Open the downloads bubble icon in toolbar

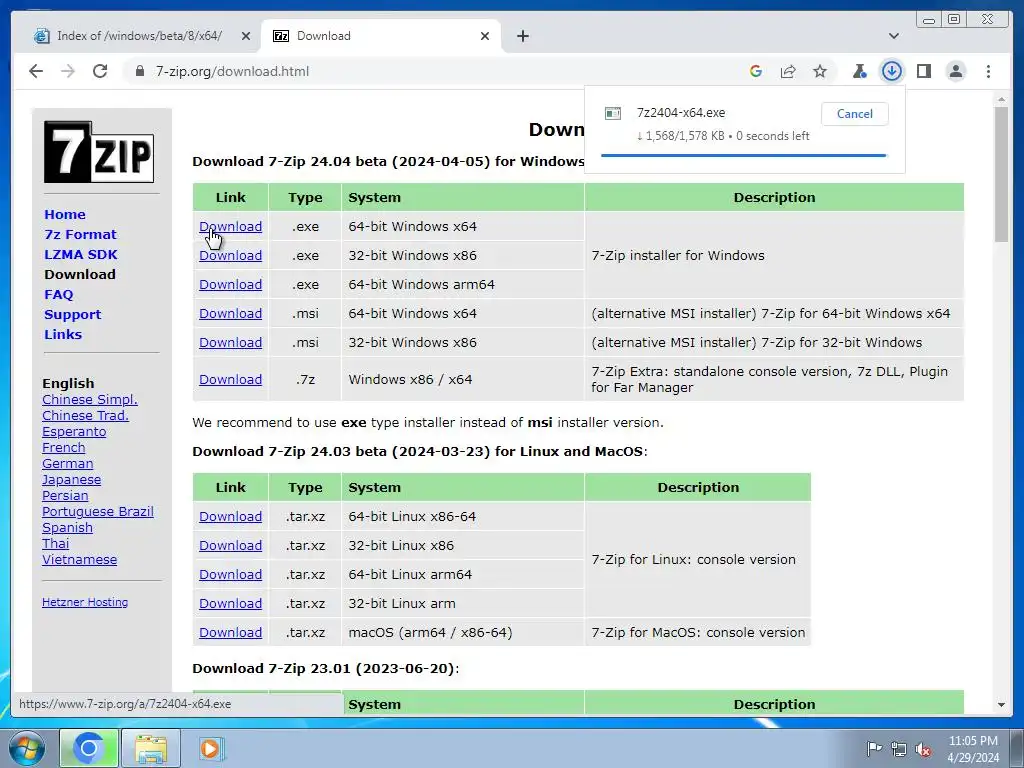(891, 71)
